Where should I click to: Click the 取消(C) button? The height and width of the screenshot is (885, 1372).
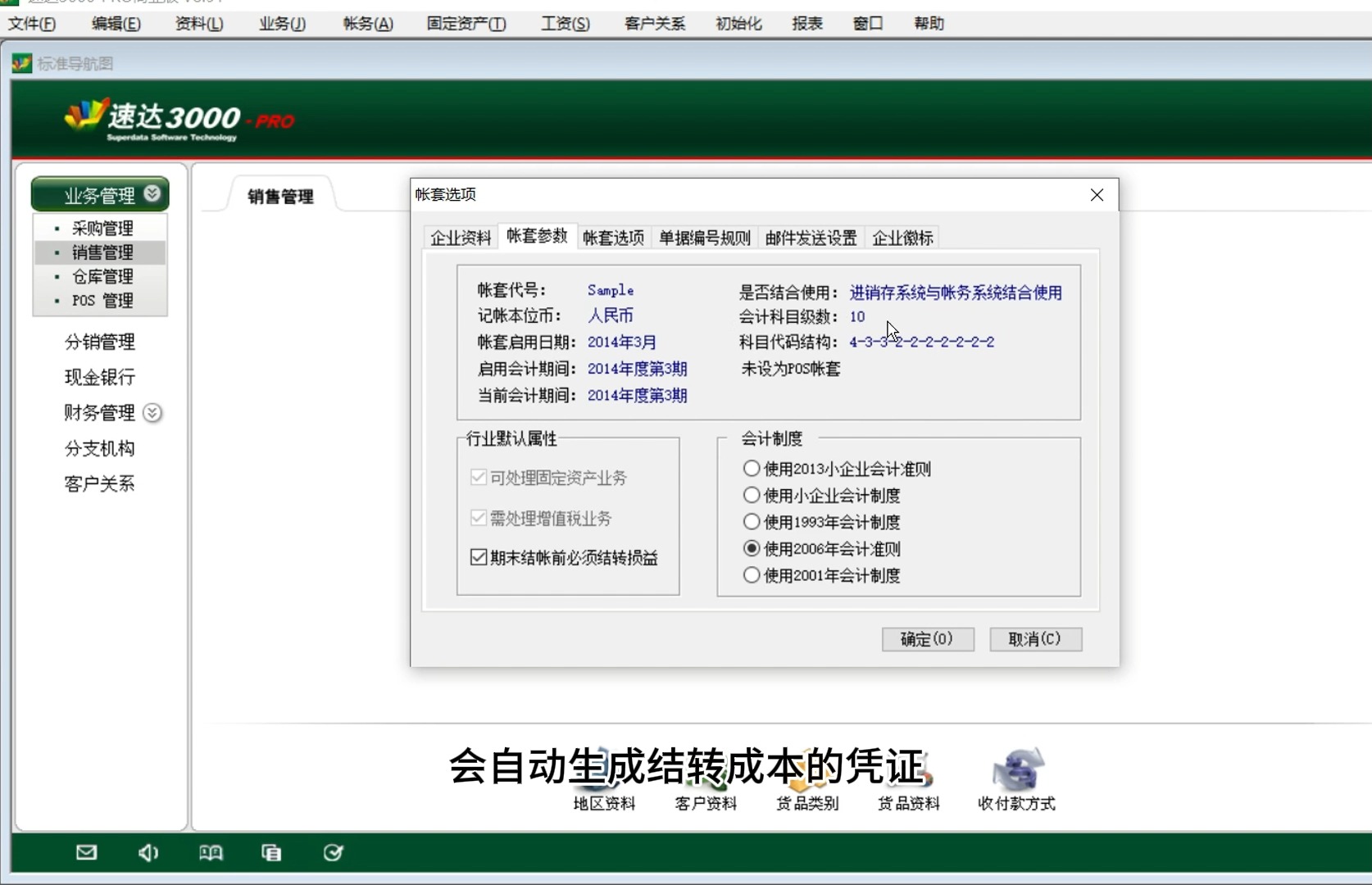click(1036, 639)
